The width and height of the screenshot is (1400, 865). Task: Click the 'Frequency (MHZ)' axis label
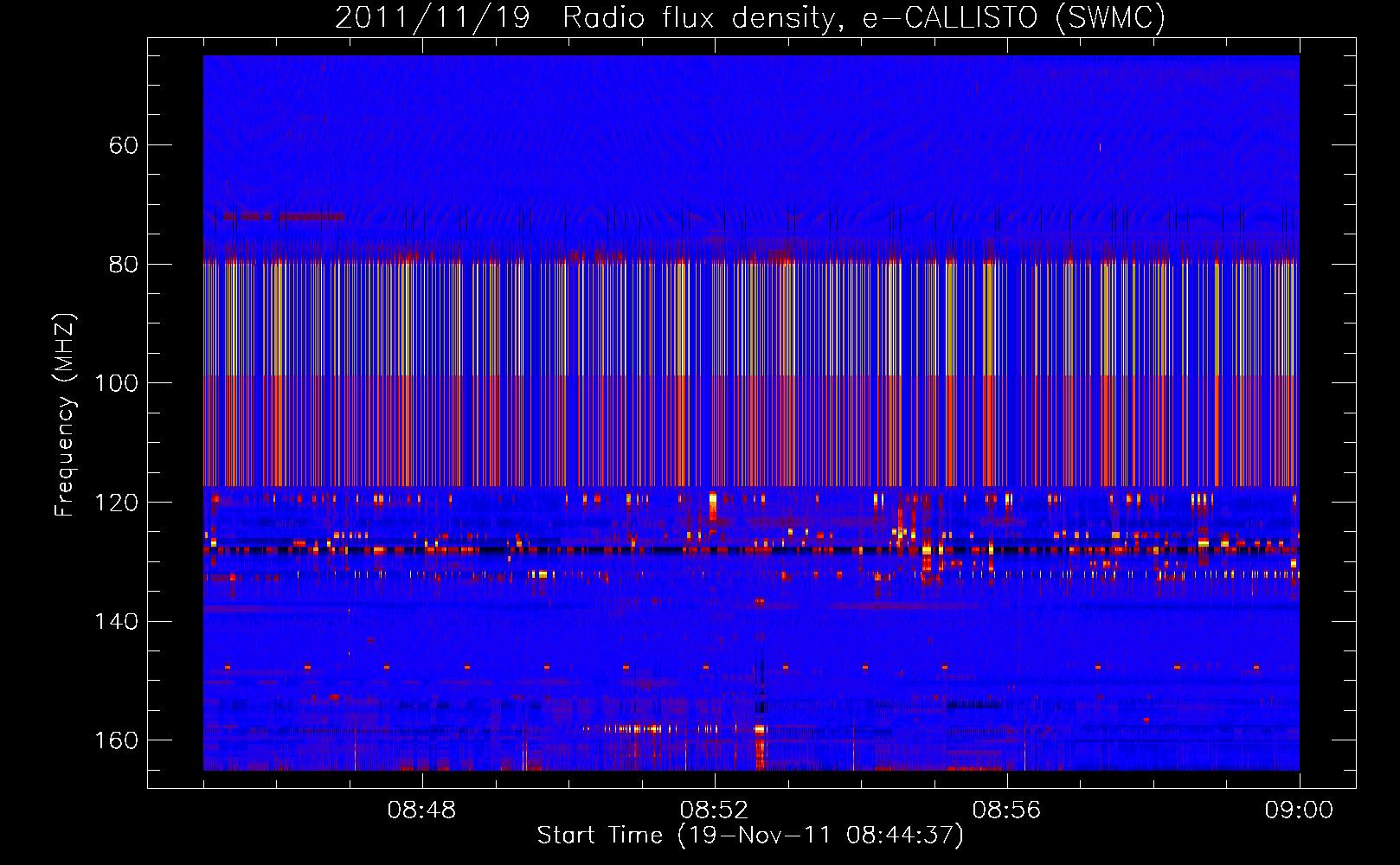tap(65, 414)
